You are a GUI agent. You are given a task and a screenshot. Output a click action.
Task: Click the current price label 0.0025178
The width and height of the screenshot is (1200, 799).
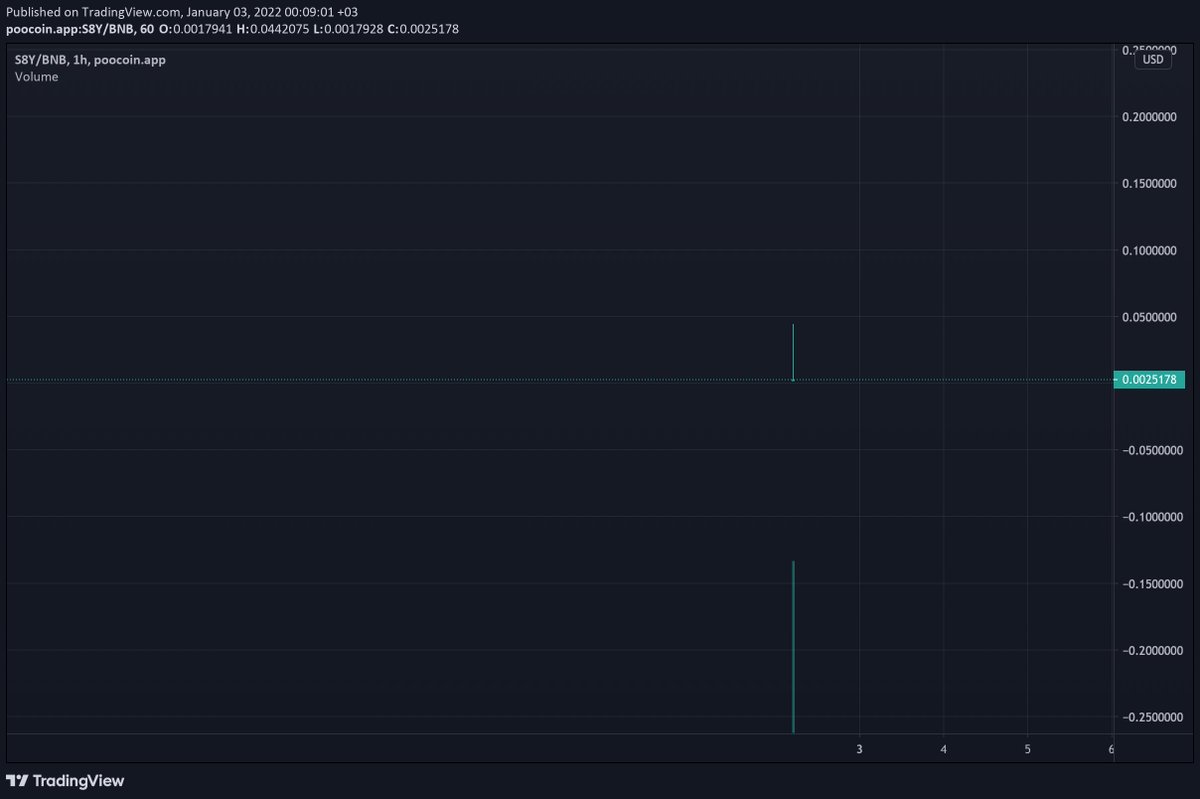click(1149, 380)
